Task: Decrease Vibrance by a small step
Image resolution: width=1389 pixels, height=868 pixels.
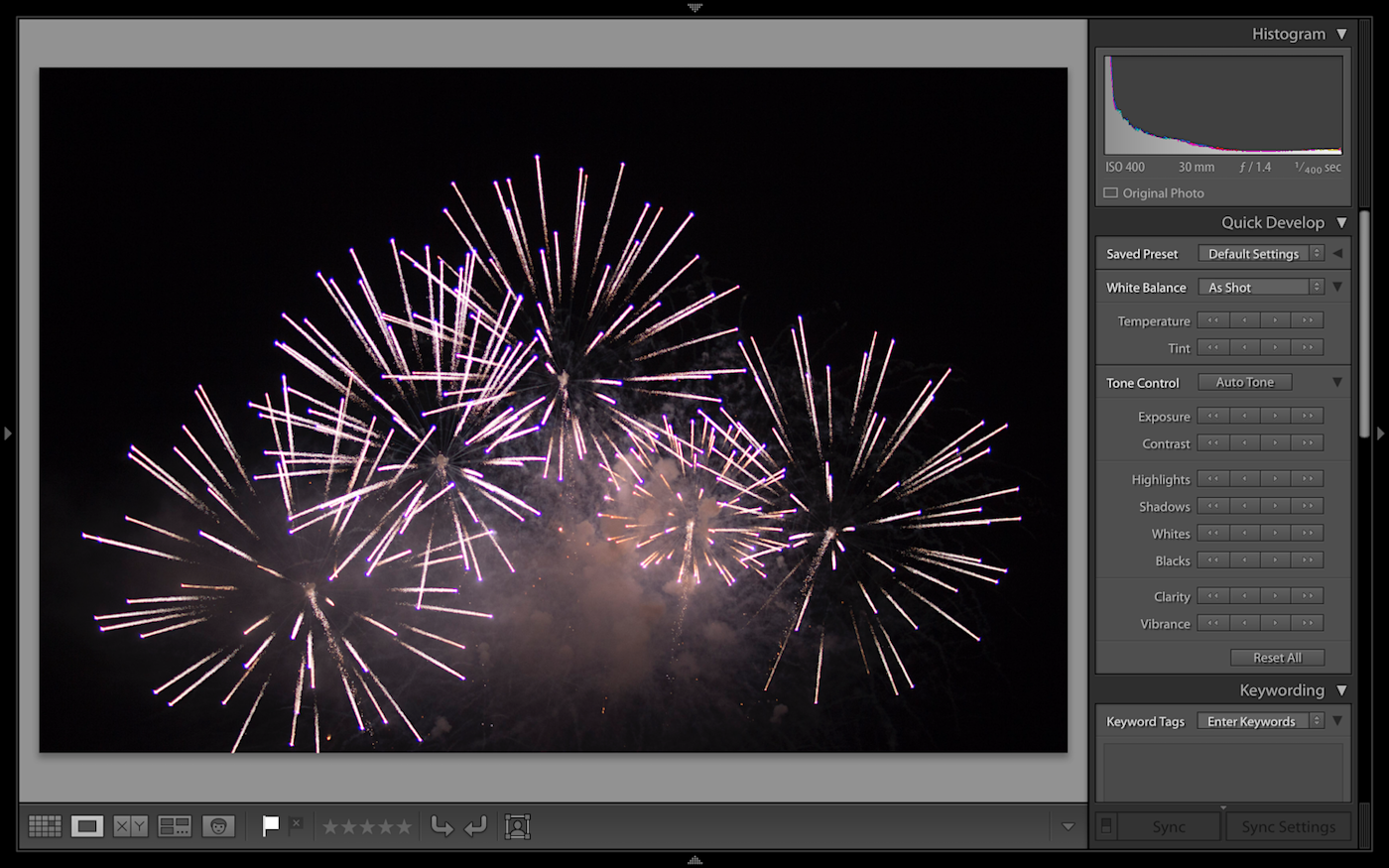Action: click(x=1245, y=623)
